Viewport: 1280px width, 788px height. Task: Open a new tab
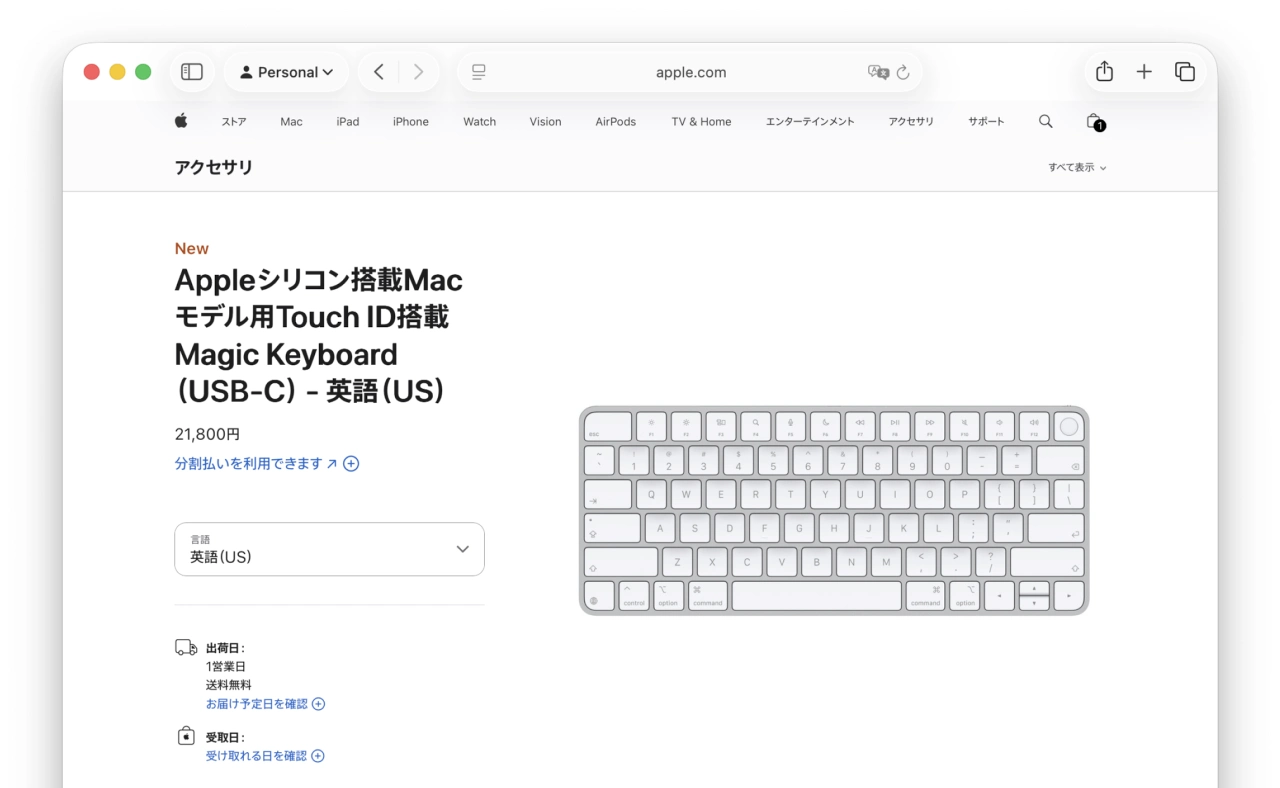pyautogui.click(x=1144, y=72)
